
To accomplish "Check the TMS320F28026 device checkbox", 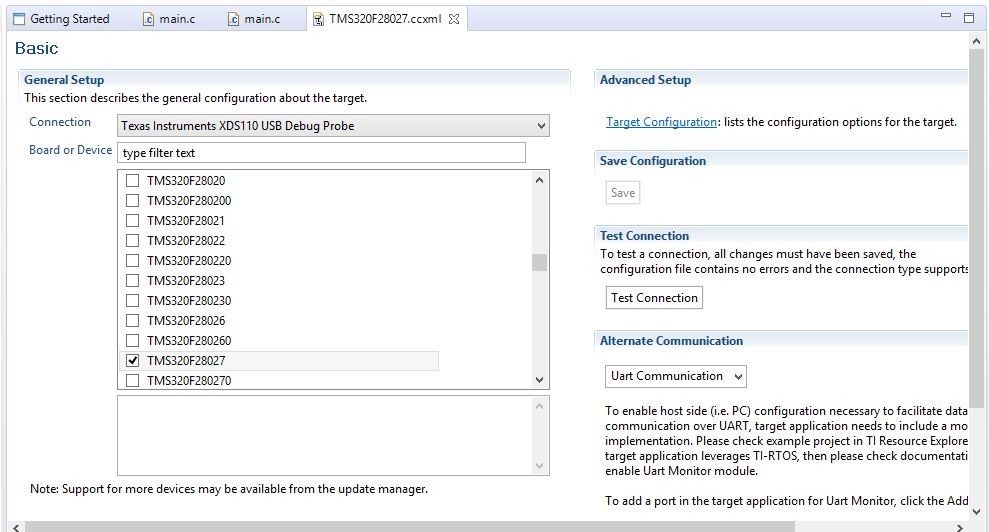I will 132,321.
